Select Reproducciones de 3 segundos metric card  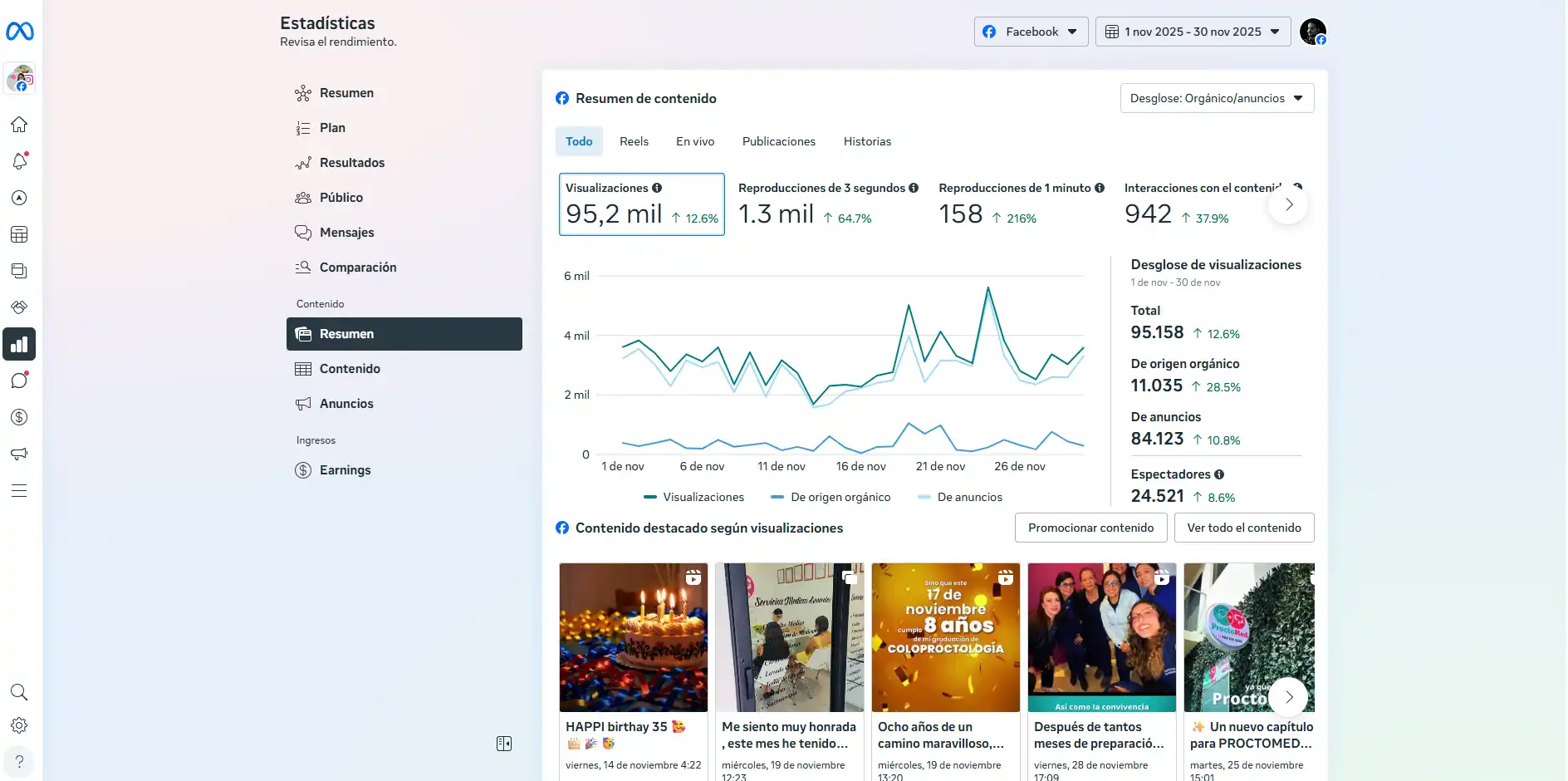coord(828,204)
